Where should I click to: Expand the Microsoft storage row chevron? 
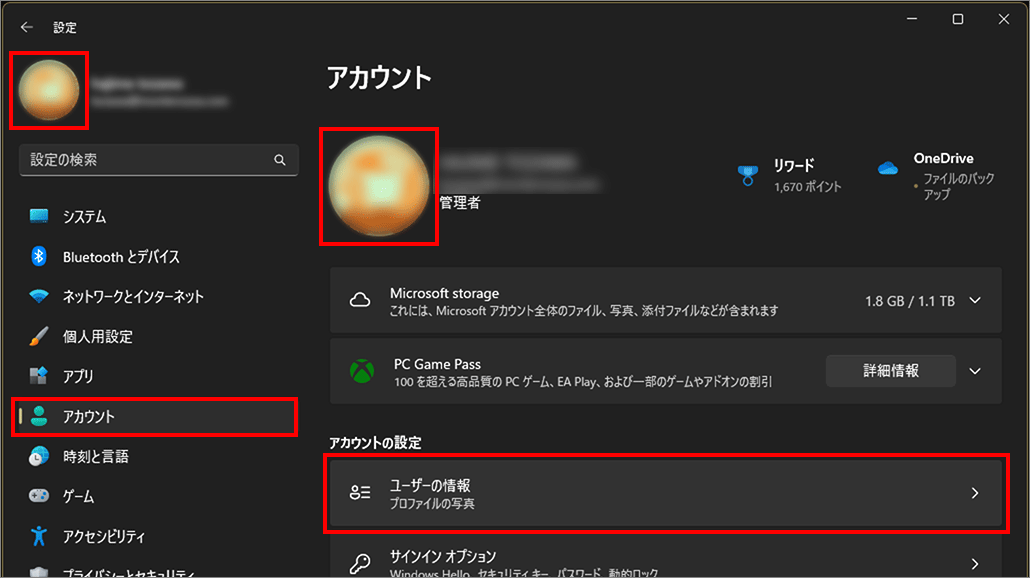pos(975,301)
